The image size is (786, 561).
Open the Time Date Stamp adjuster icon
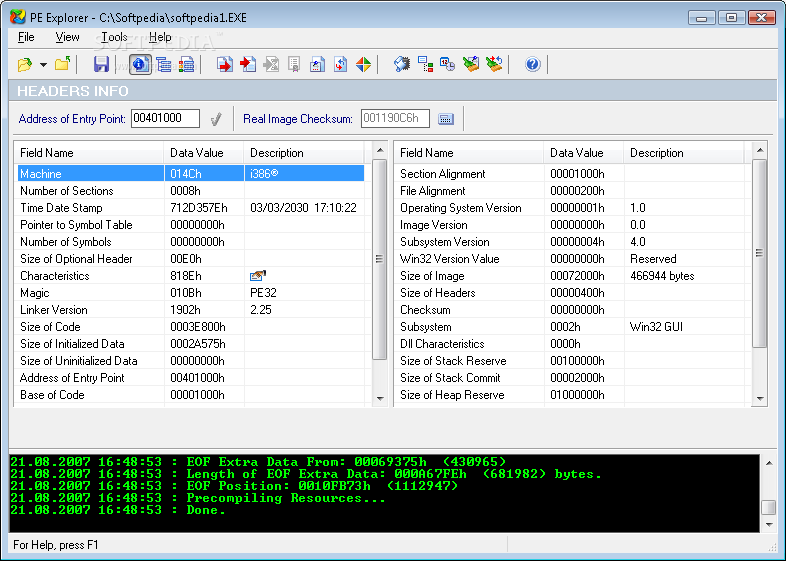tap(448, 64)
